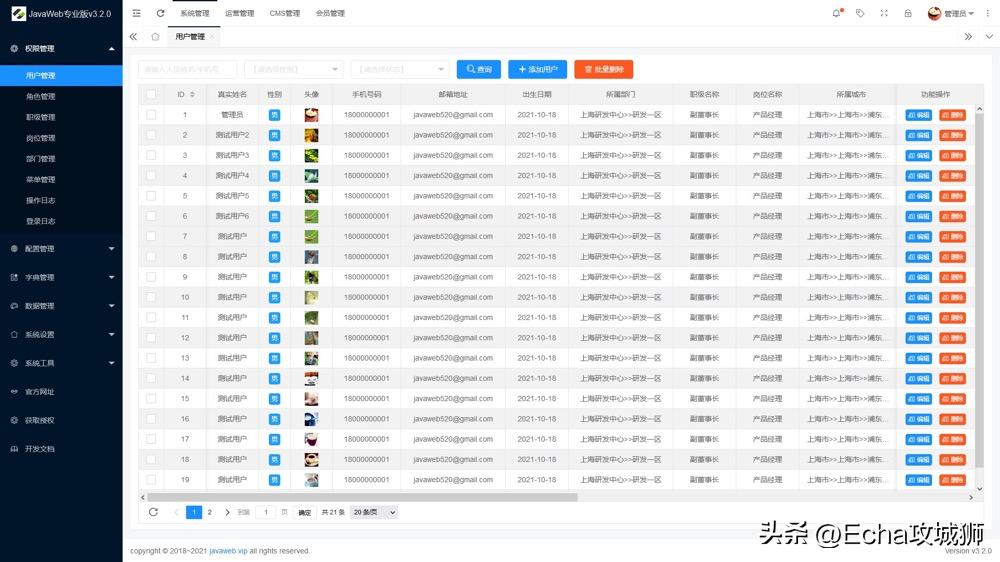Open 获取授权 in the sidebar
The width and height of the screenshot is (1000, 562).
(x=40, y=420)
